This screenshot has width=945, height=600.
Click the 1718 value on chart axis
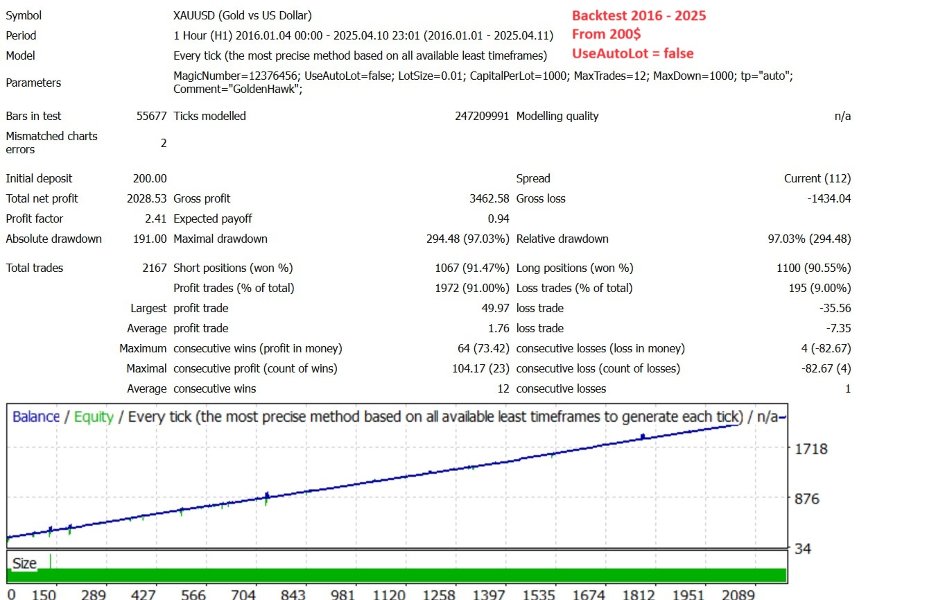point(811,449)
